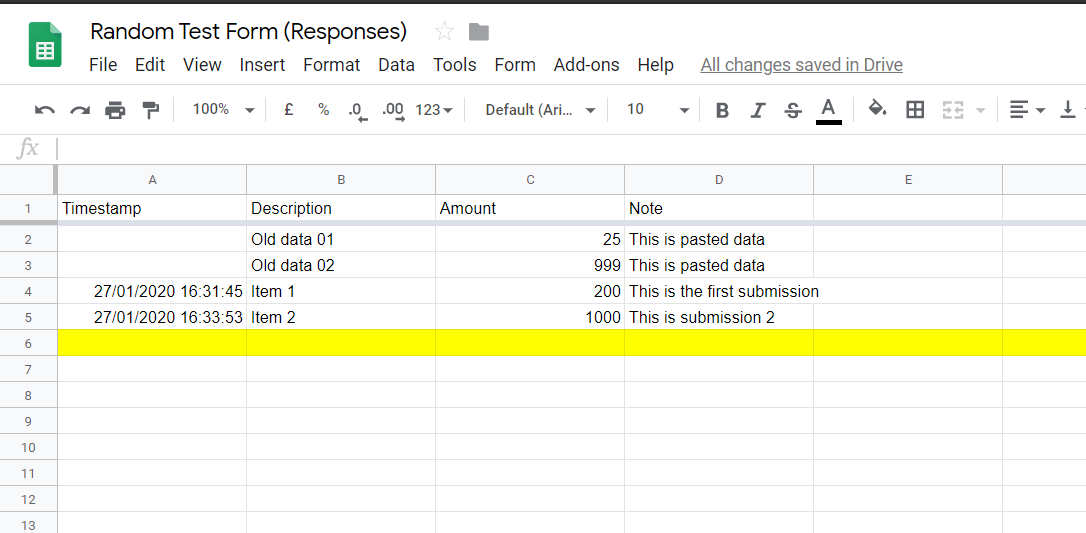Open the fill color bucket tool

(x=877, y=109)
